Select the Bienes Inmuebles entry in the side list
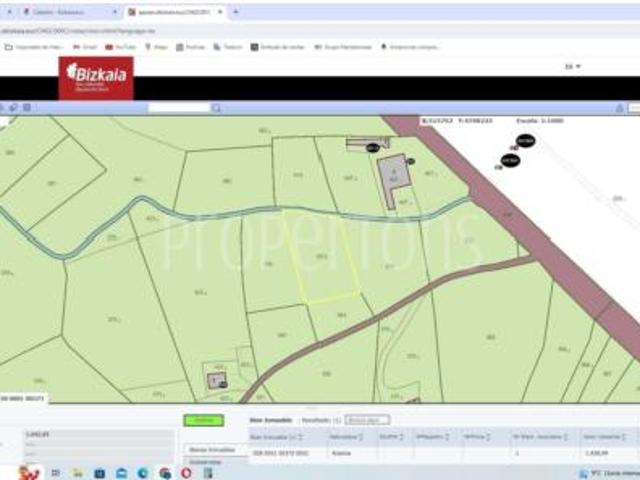Screen dimensions: 640x480 212,450
